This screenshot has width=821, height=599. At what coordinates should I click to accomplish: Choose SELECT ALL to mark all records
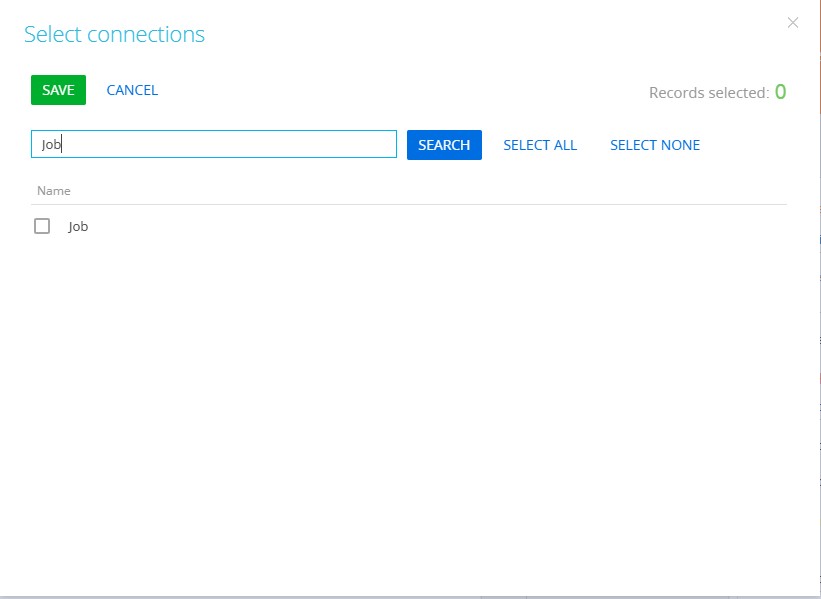click(x=540, y=145)
